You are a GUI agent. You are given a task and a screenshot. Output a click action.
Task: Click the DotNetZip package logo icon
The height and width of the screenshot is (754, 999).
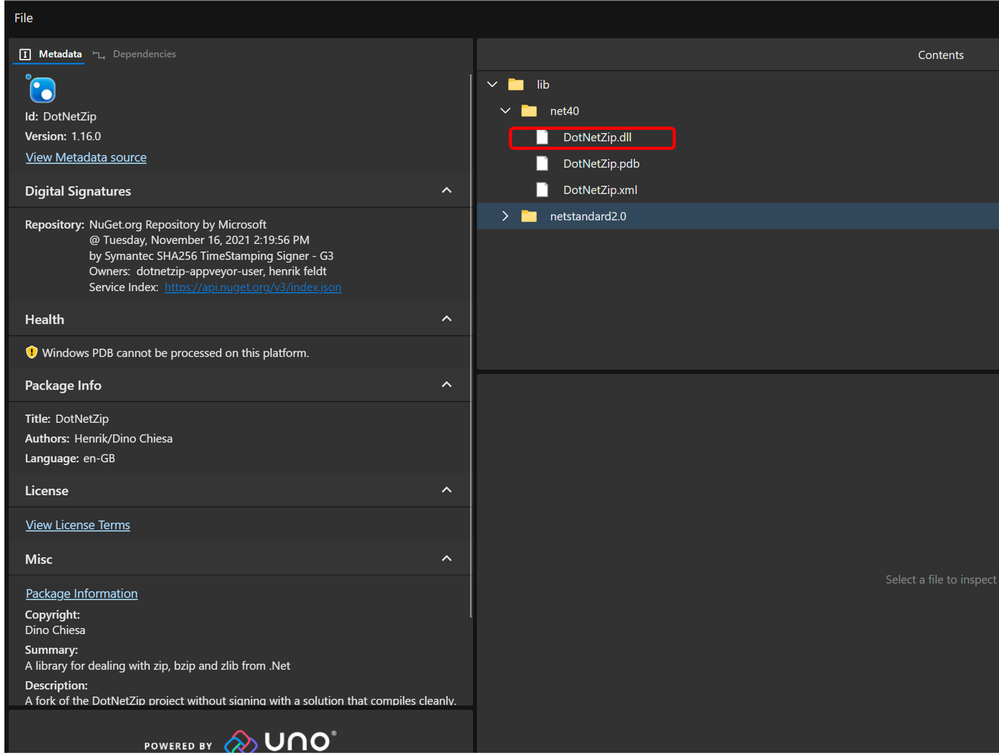pyautogui.click(x=42, y=90)
